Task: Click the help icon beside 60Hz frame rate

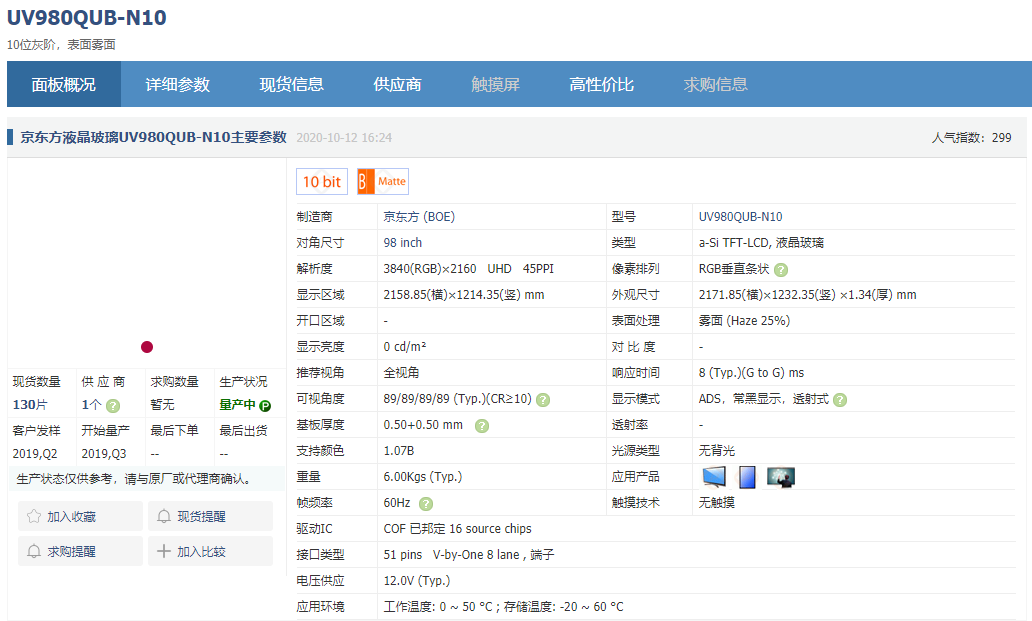Action: point(426,504)
